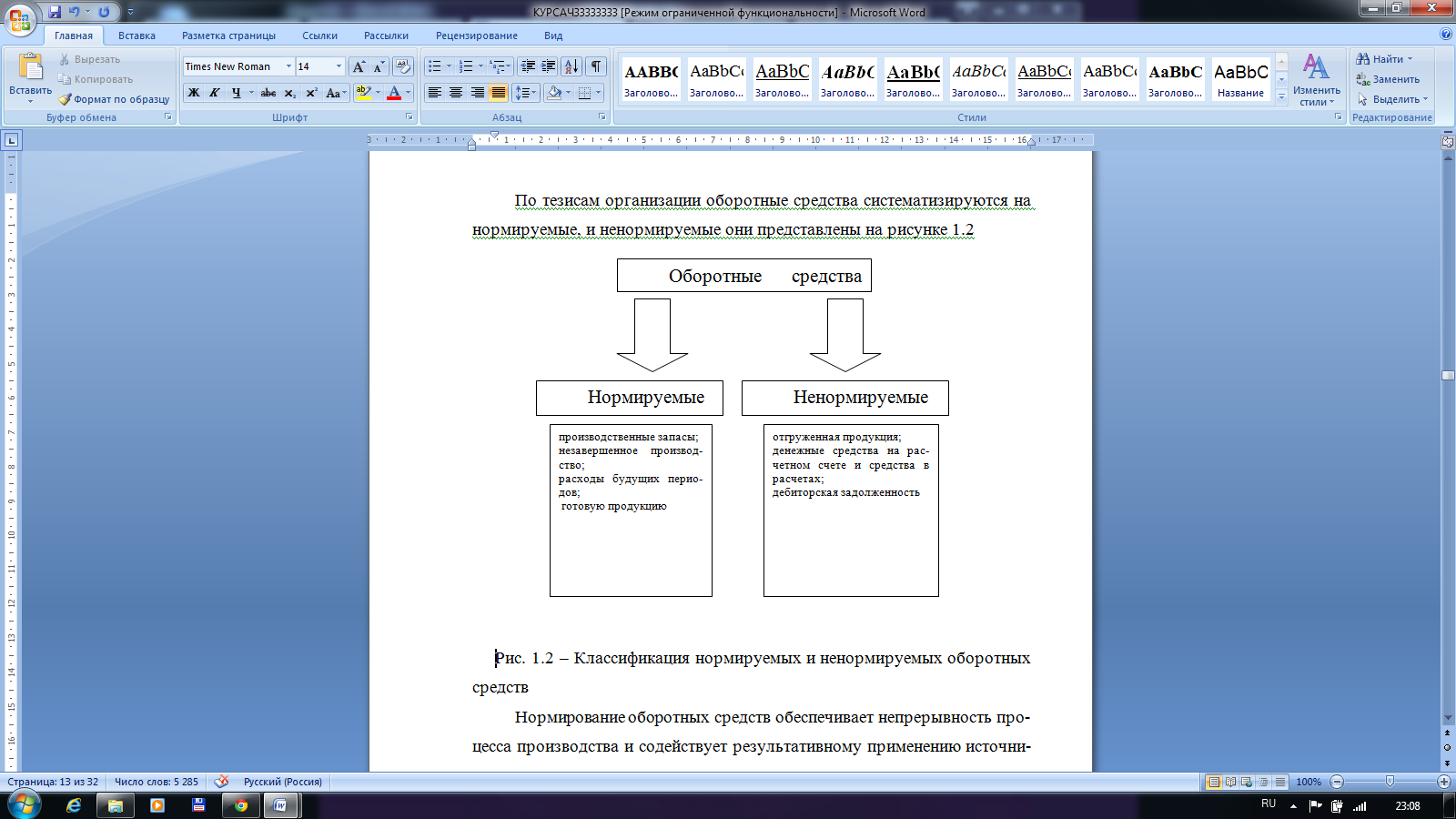Activate Формат по образцу format painter
The width and height of the screenshot is (1456, 819).
[114, 99]
